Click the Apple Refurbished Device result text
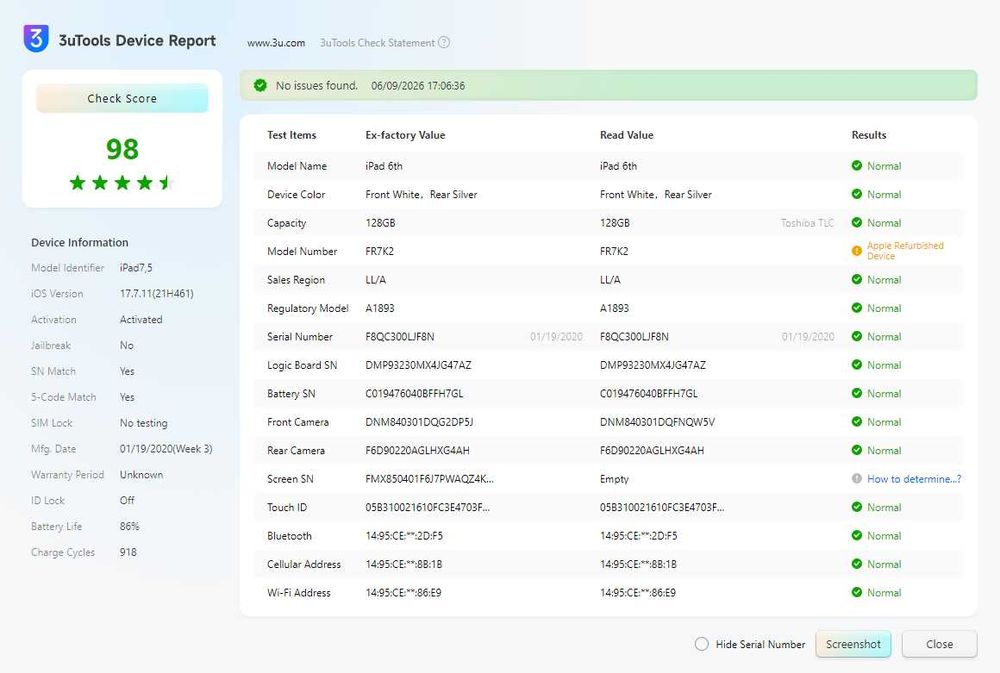Viewport: 1000px width, 673px height. [905, 251]
